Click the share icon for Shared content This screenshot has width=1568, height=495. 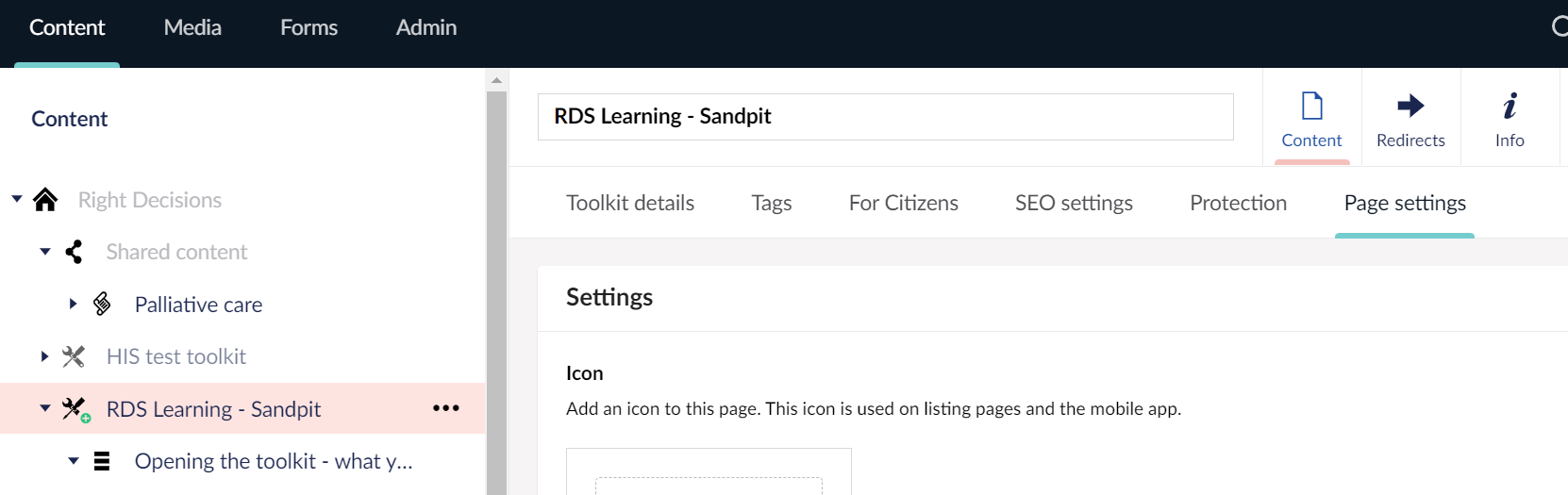(74, 252)
